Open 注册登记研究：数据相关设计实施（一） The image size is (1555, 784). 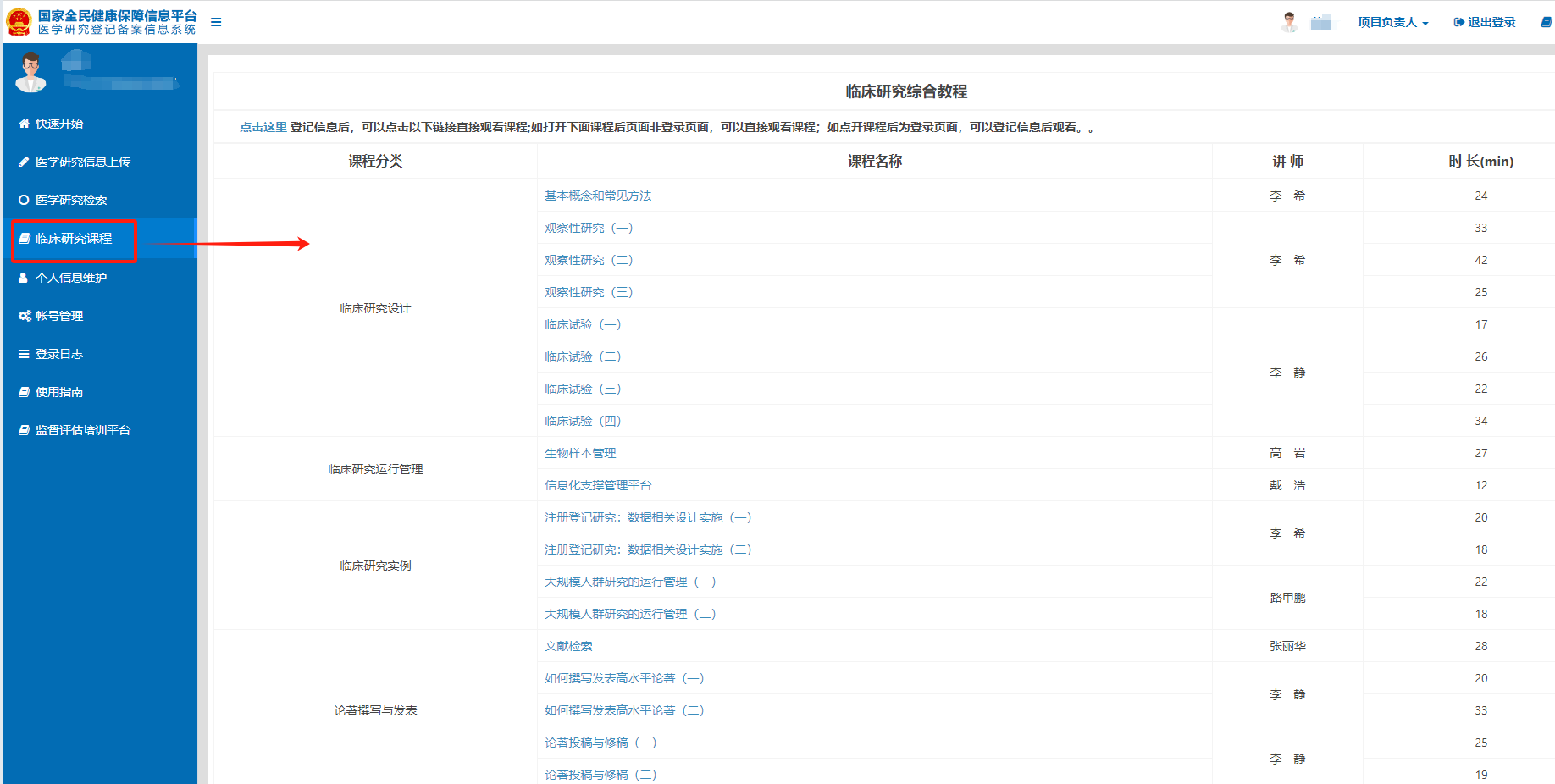(648, 517)
